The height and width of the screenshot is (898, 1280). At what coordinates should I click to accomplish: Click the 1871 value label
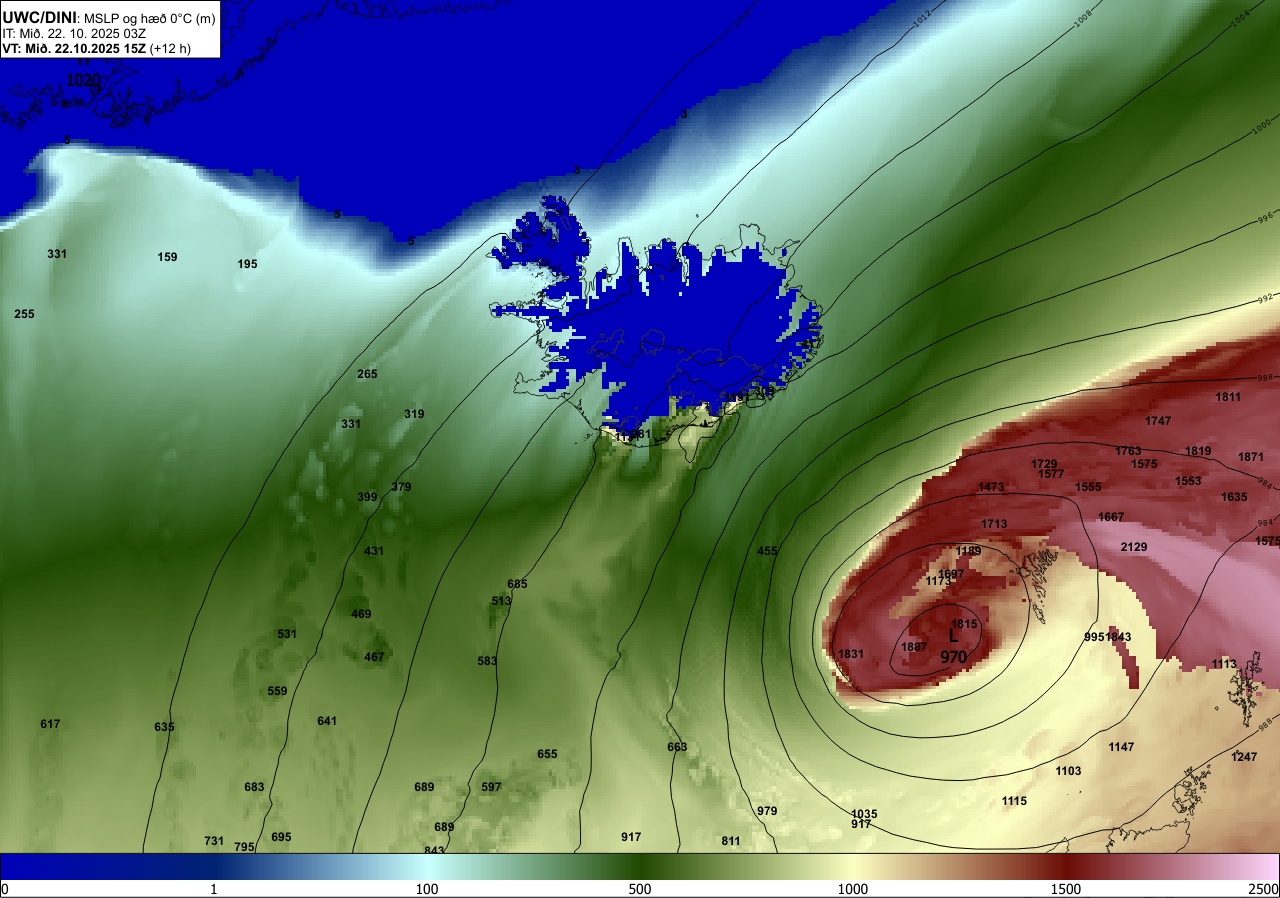point(1251,457)
